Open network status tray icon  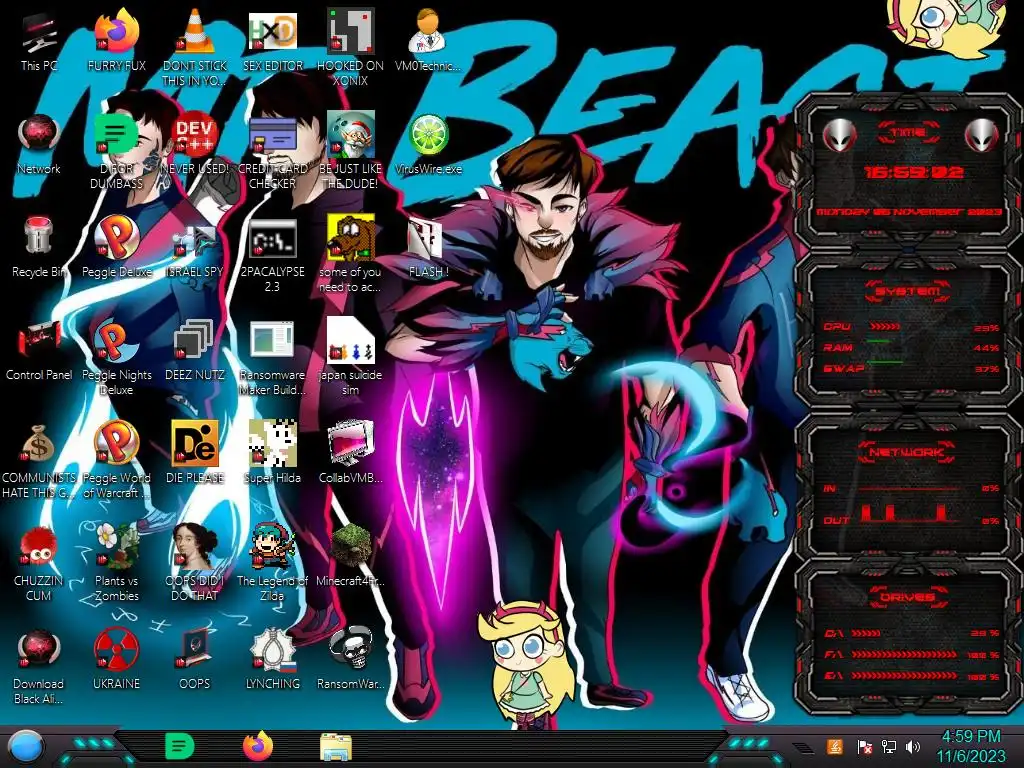[x=888, y=746]
